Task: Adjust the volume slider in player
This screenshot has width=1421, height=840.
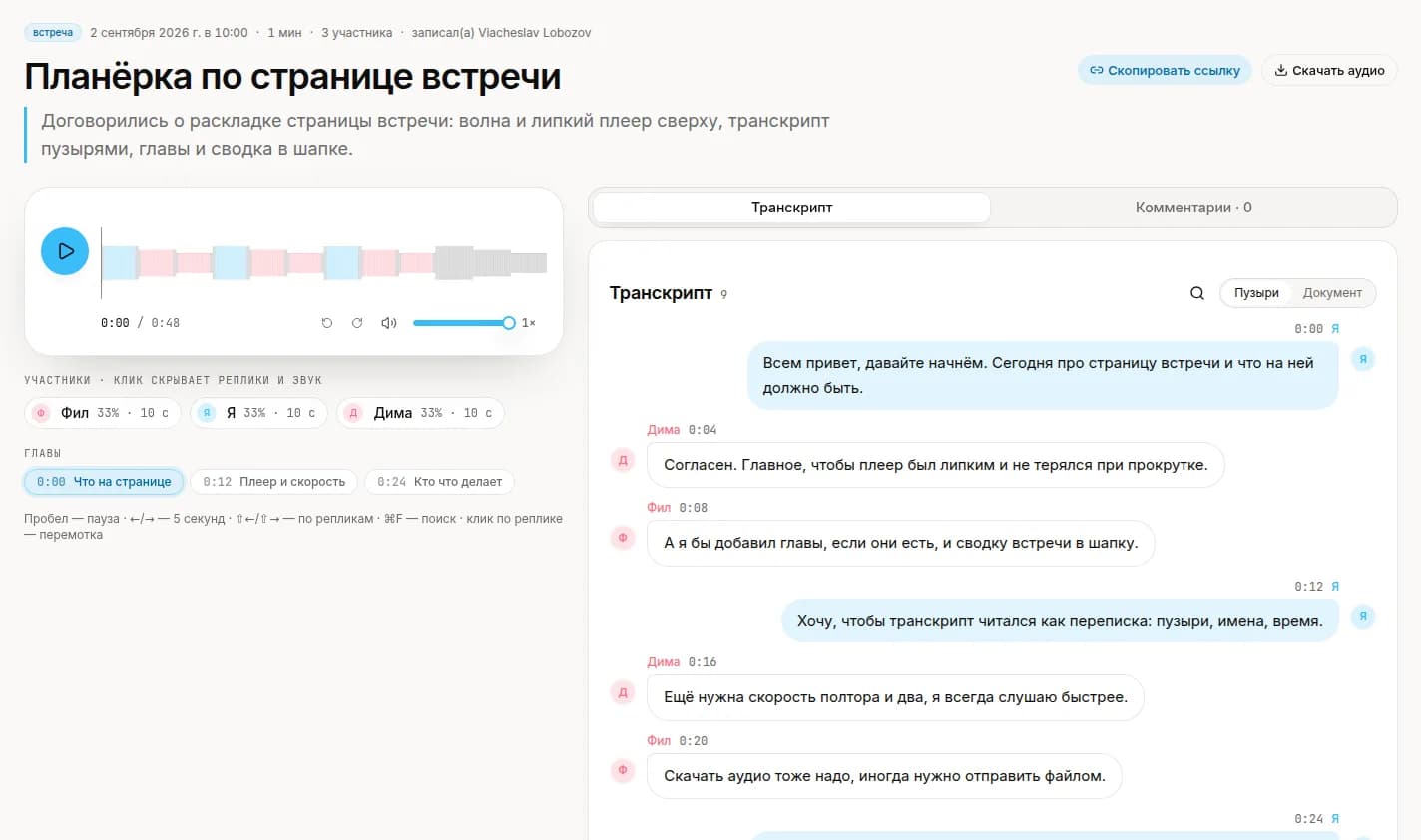Action: pos(463,323)
